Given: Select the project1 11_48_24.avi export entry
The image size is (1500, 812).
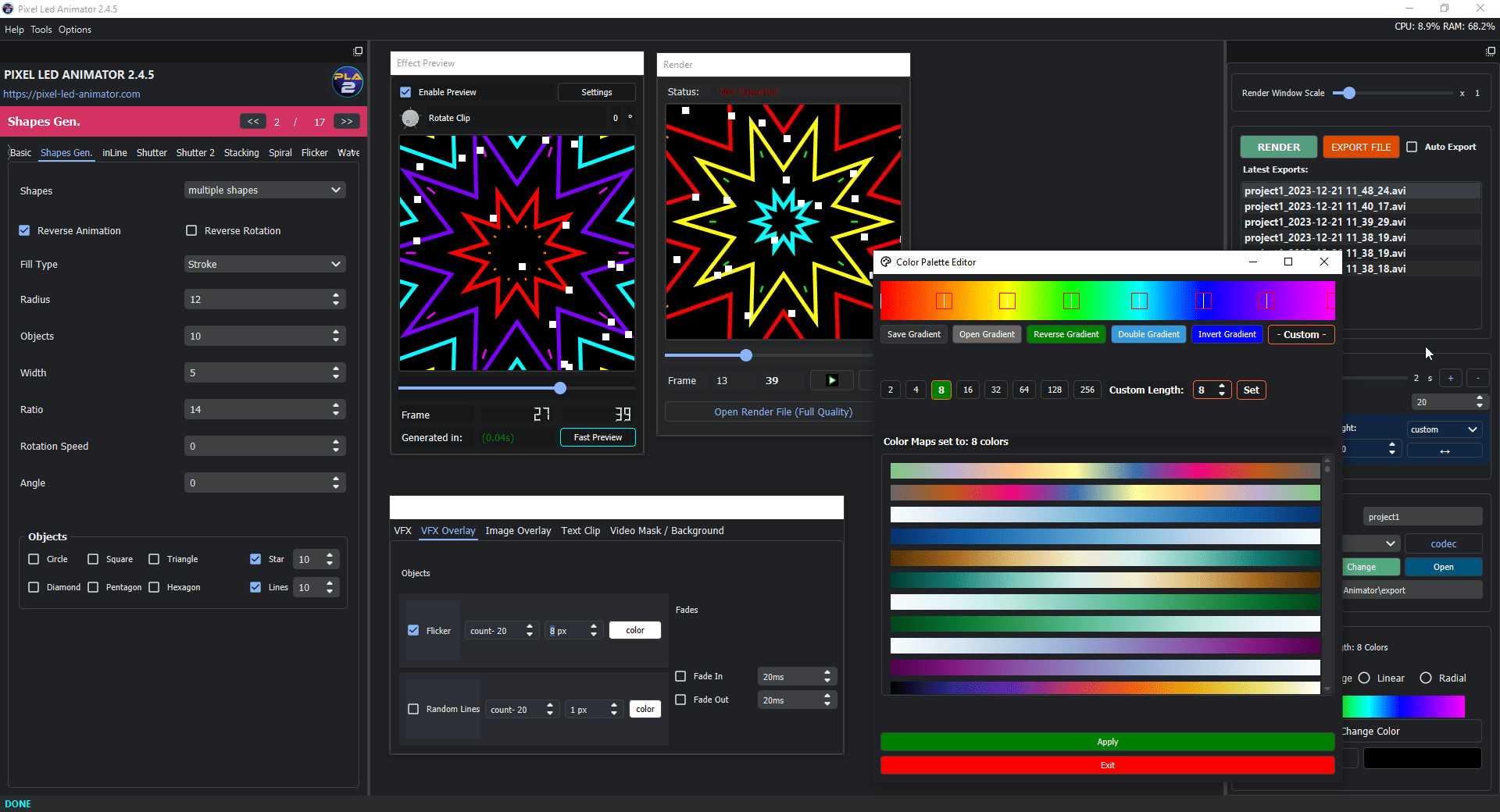Looking at the screenshot, I should pos(1325,191).
